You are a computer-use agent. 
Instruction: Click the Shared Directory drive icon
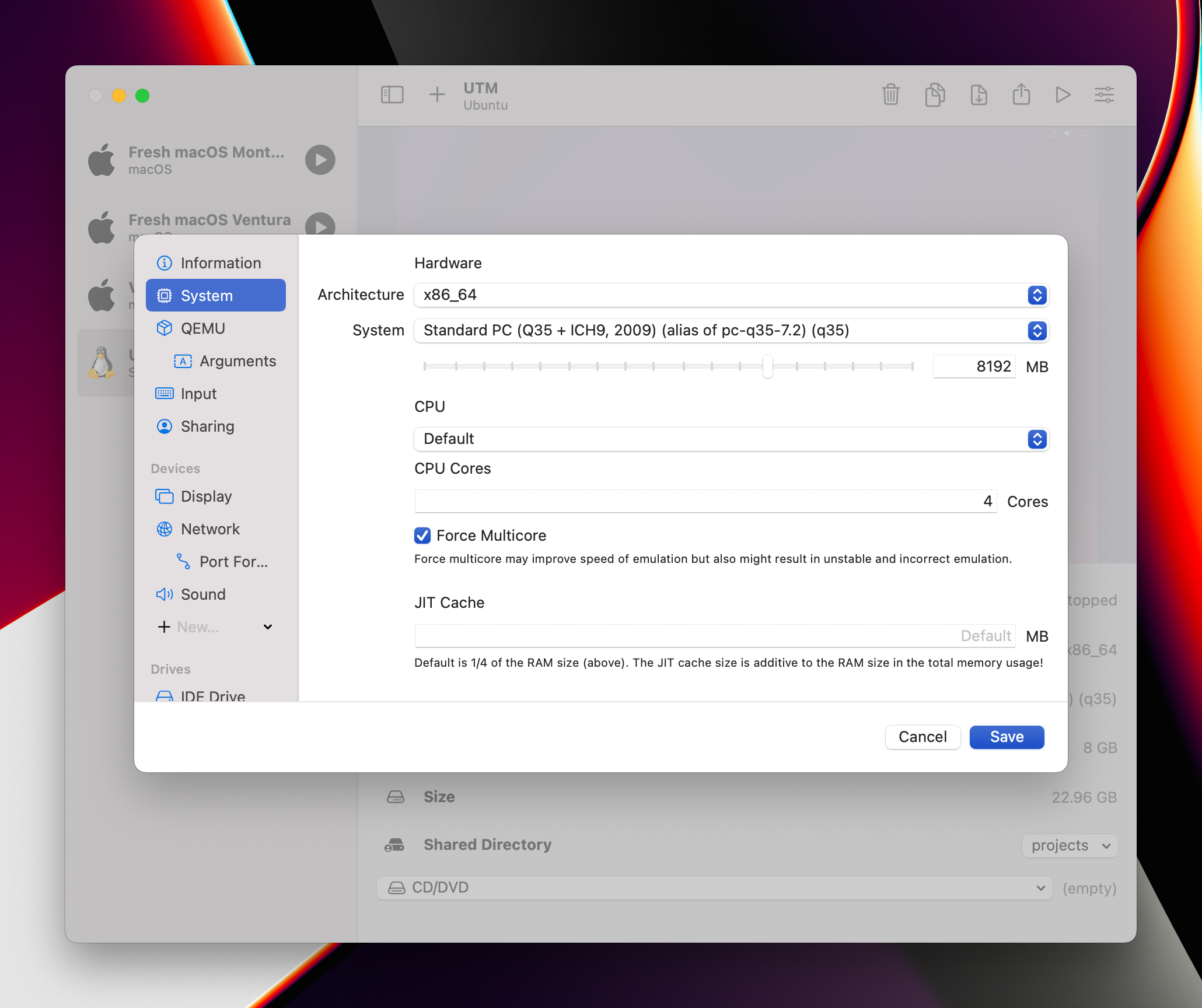395,845
